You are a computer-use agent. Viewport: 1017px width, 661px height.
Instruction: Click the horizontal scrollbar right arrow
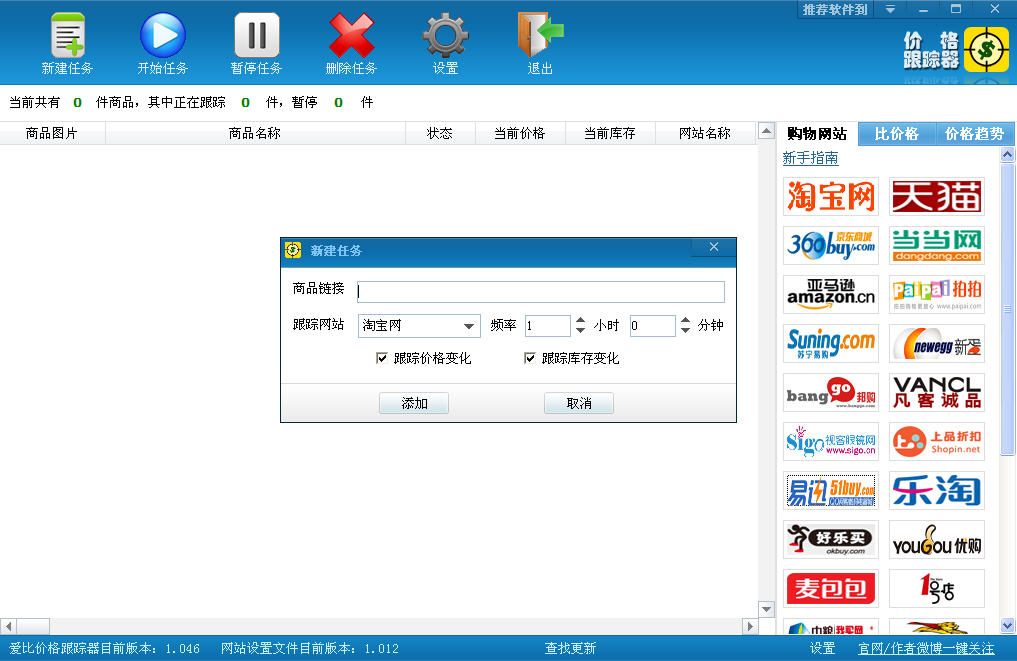point(750,627)
